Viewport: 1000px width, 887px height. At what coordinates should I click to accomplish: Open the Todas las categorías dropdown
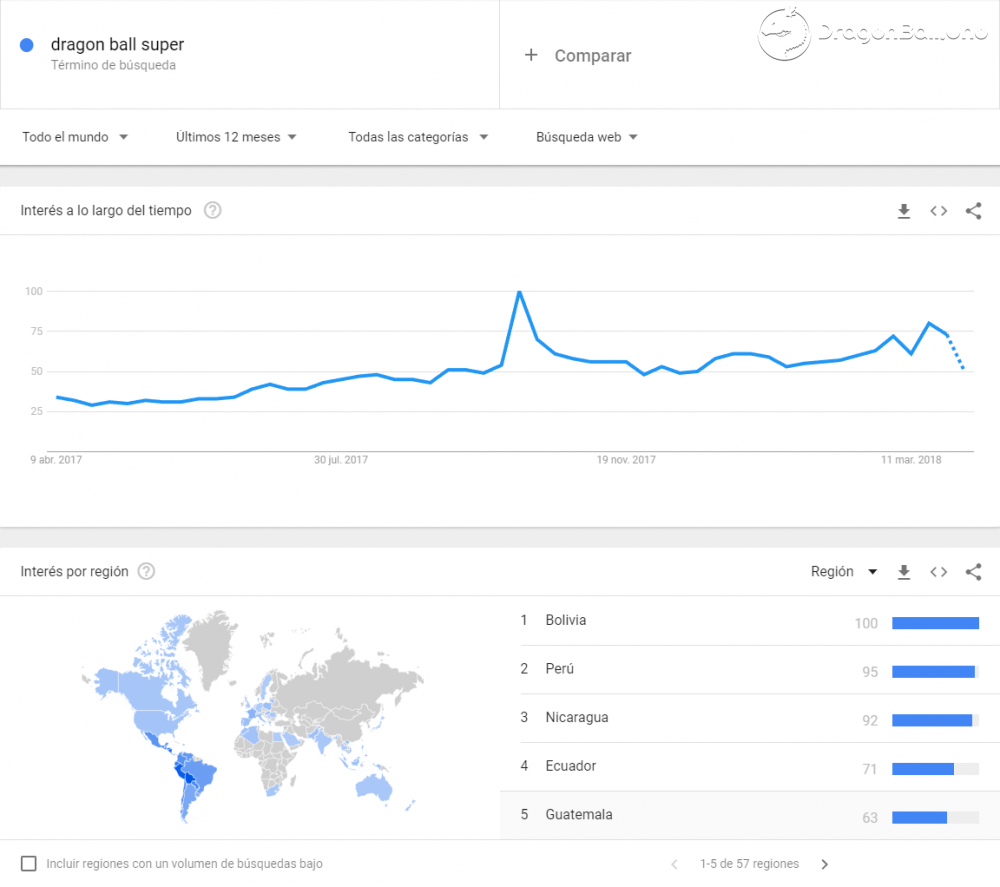418,137
